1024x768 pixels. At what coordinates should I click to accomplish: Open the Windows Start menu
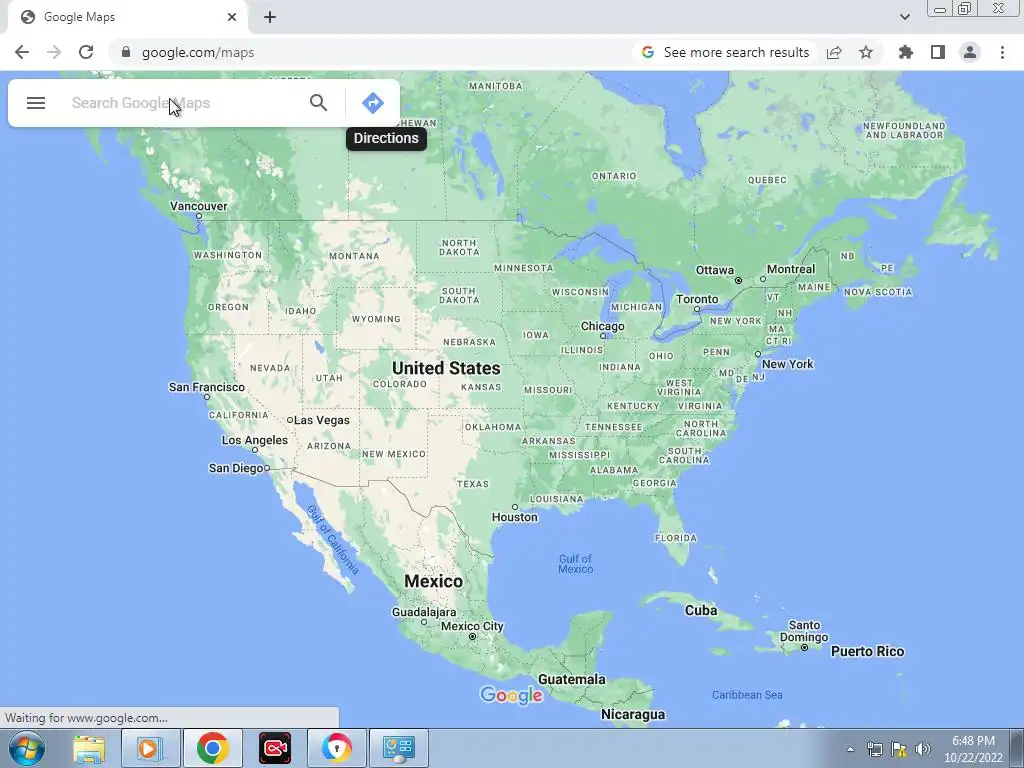click(27, 748)
